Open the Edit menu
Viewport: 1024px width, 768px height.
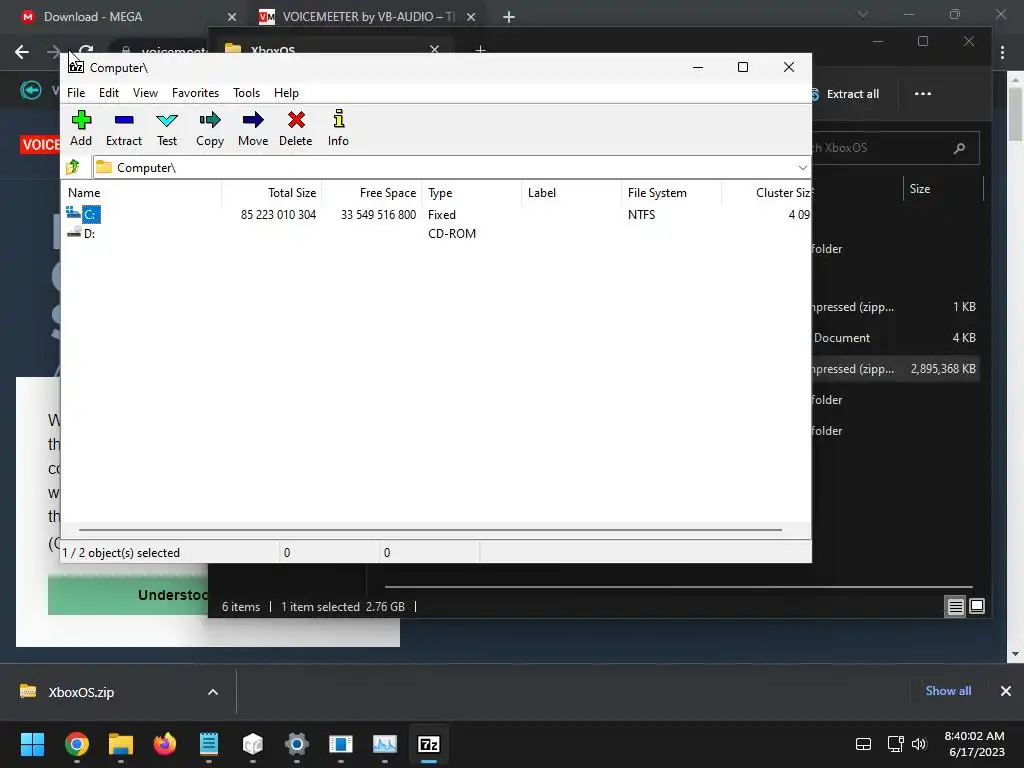(108, 93)
